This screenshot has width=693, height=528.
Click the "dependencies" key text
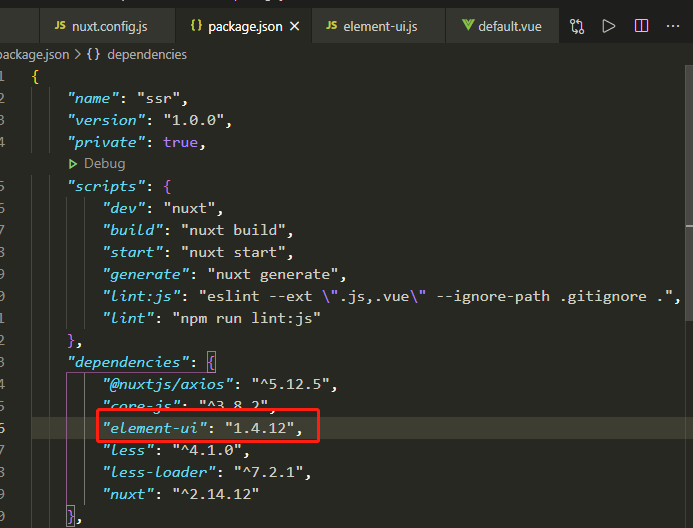coord(128,362)
